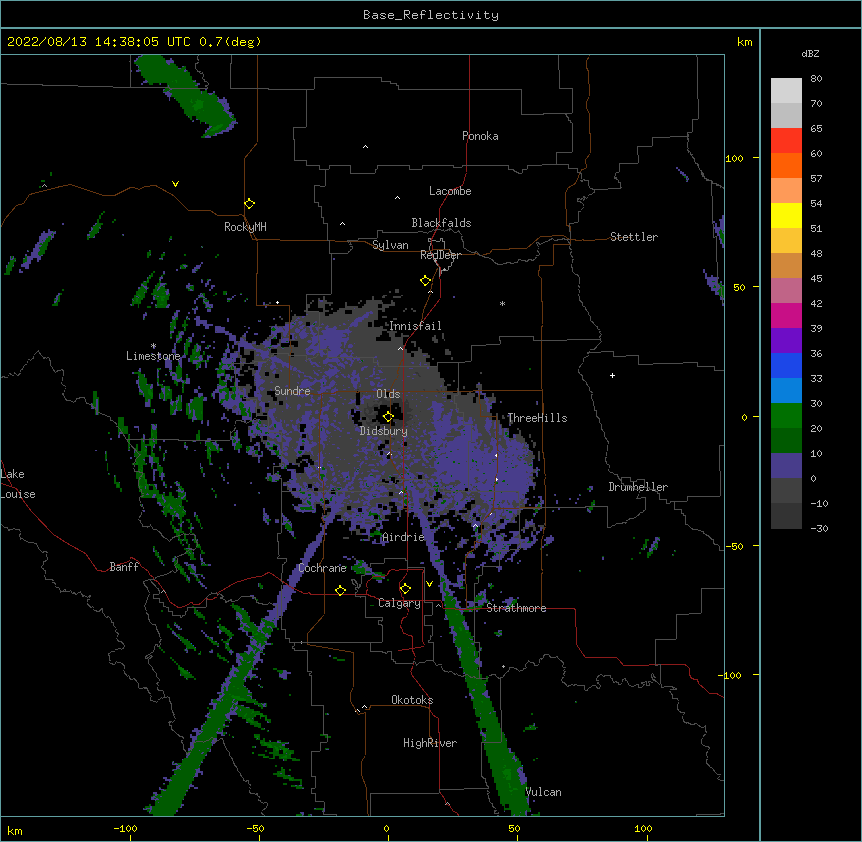Click the Drumheller label
Image resolution: width=862 pixels, height=842 pixels.
(638, 487)
